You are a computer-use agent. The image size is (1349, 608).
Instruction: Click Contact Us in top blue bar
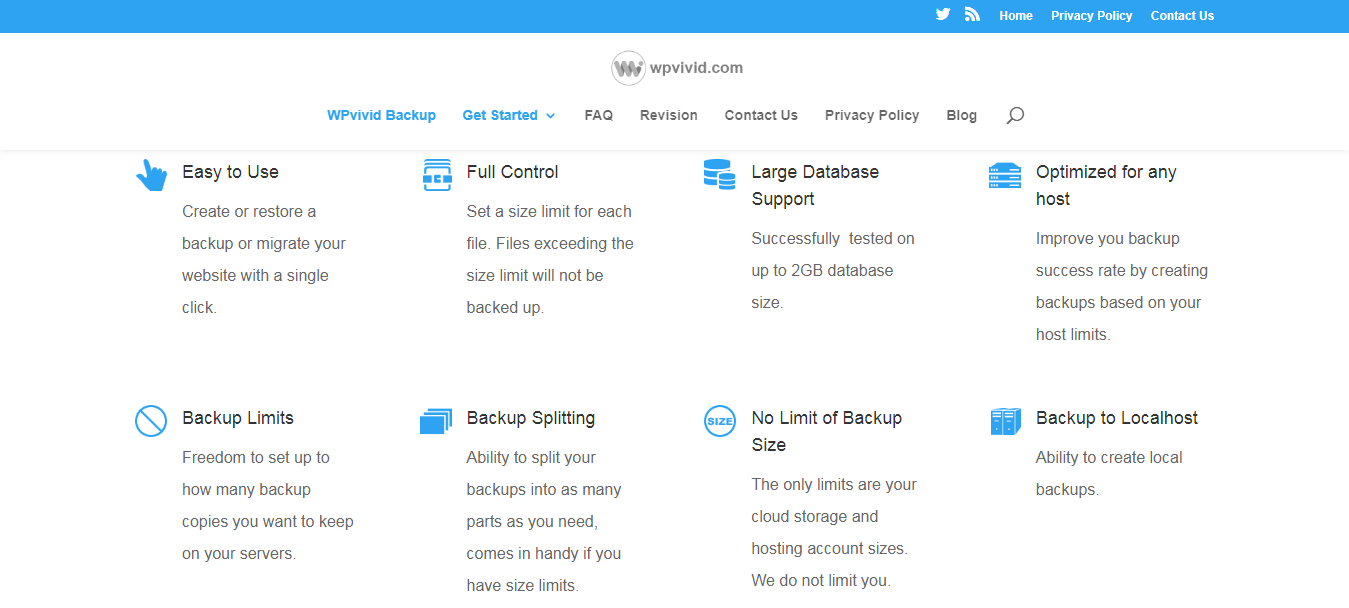coord(1182,16)
